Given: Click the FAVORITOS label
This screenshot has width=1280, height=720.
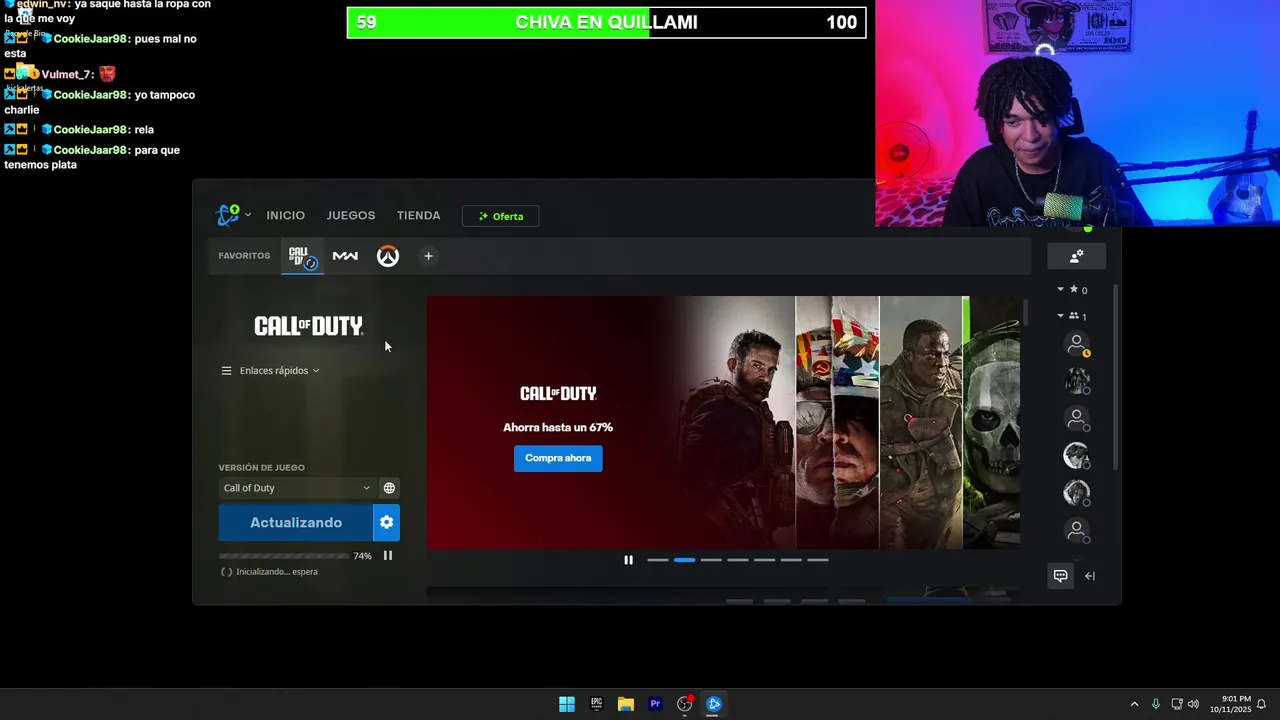Looking at the screenshot, I should click(x=244, y=256).
